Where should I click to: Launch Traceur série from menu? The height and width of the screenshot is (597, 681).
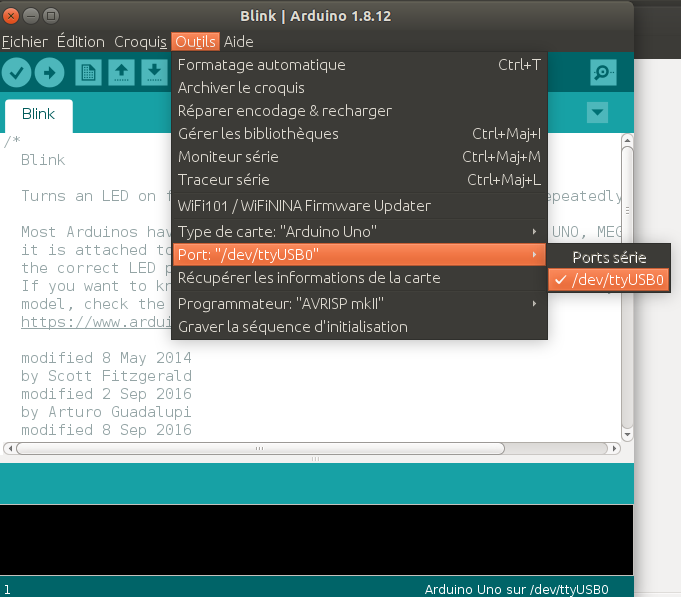click(359, 180)
